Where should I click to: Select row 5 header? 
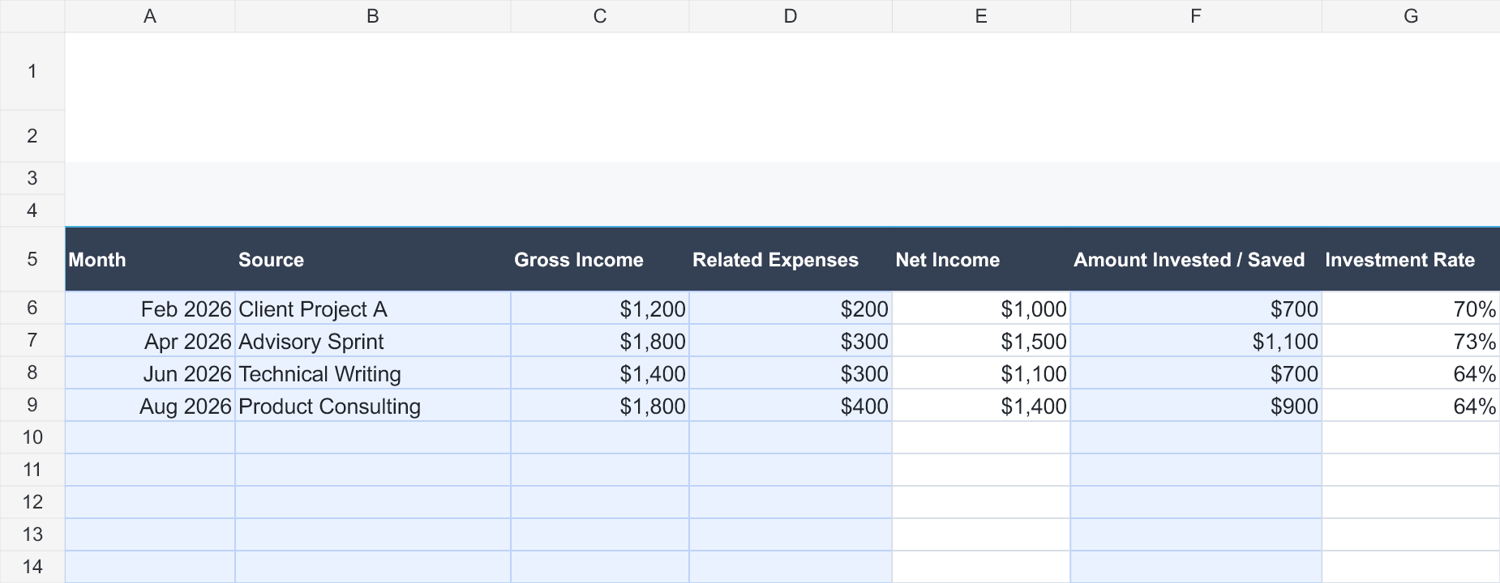pos(32,259)
